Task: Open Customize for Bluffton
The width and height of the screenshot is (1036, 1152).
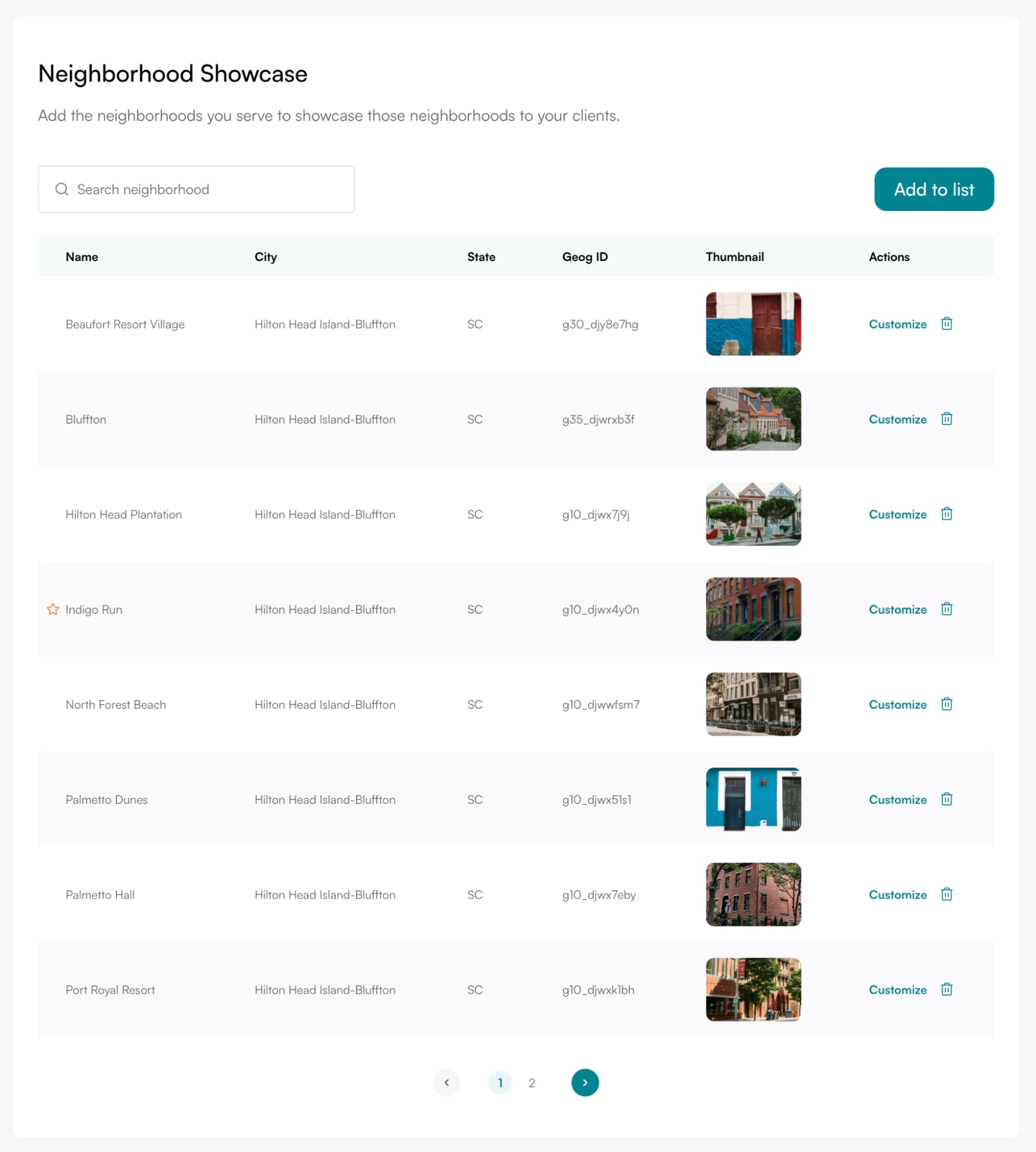Action: tap(898, 420)
